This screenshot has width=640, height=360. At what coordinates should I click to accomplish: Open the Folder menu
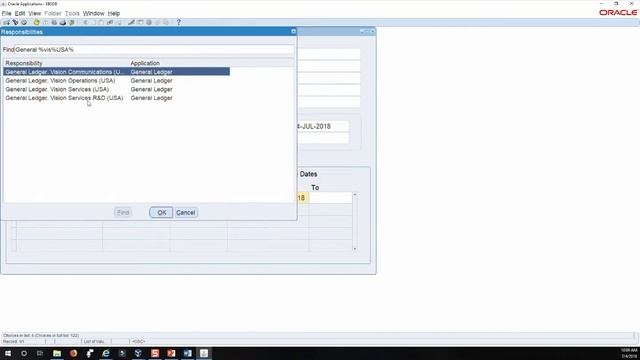point(53,13)
